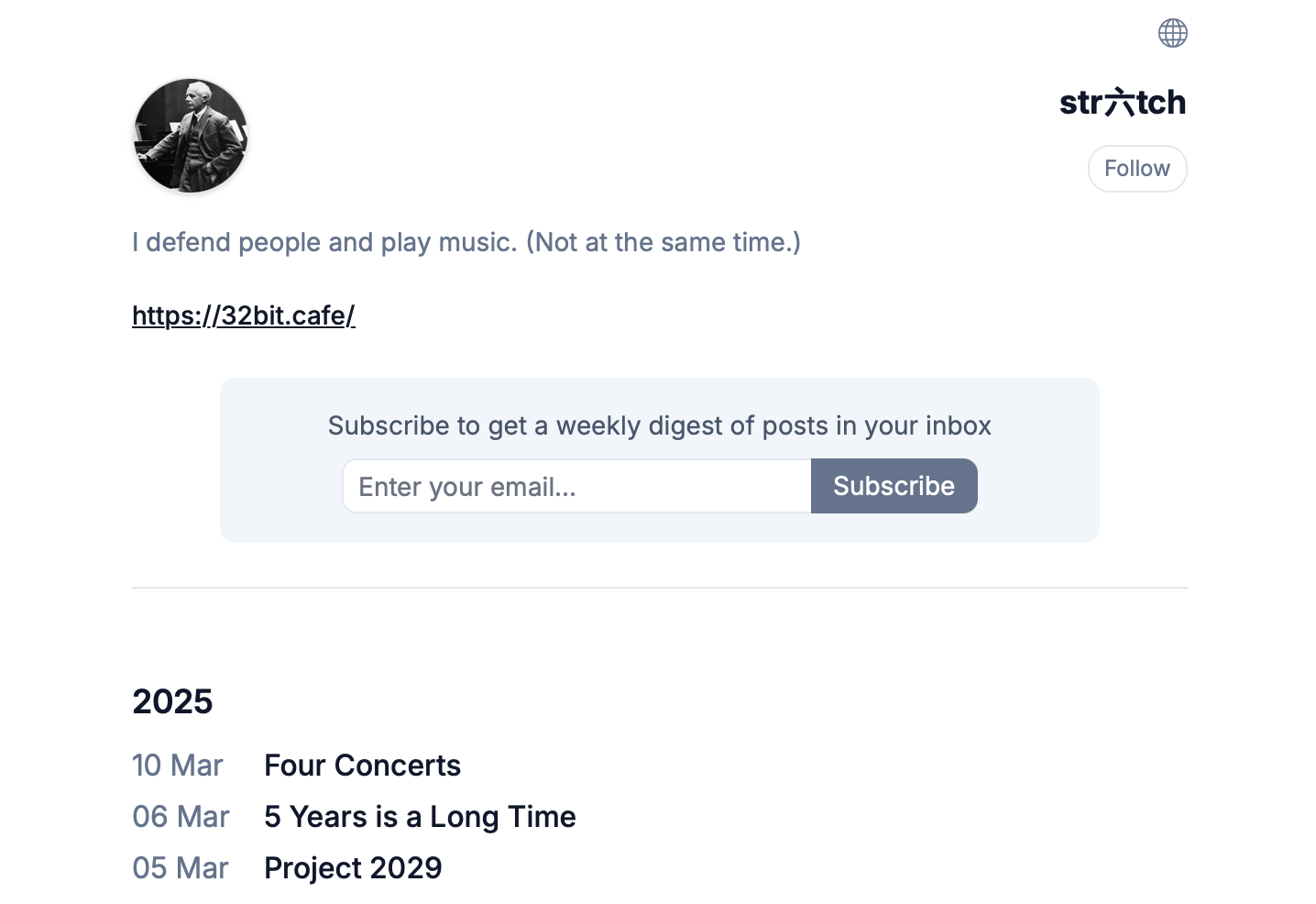The height and width of the screenshot is (904, 1316).
Task: Open the Project 2029 post
Action: (353, 868)
